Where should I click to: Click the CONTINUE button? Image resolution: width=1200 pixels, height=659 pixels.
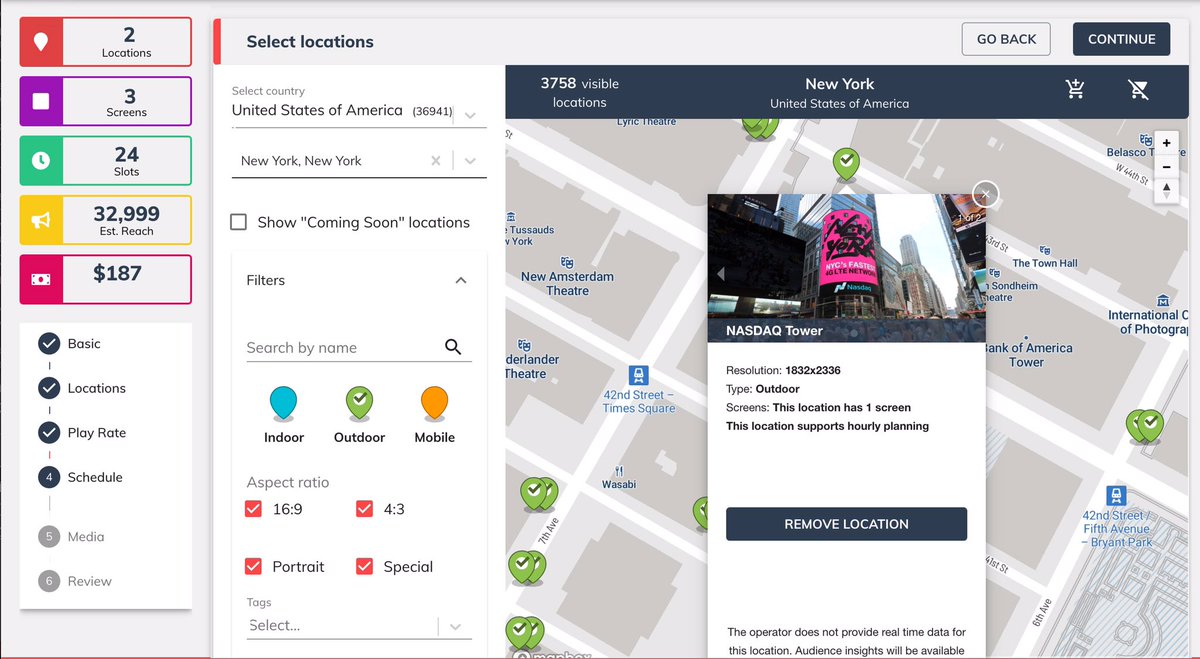[1121, 39]
